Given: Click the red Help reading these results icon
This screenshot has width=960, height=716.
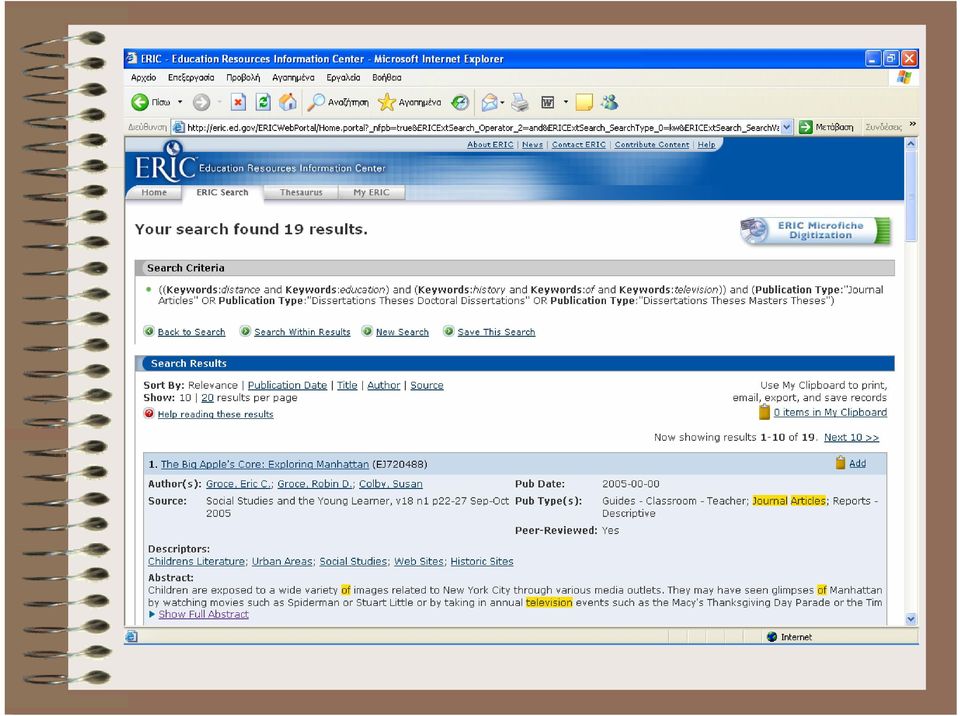Looking at the screenshot, I should [149, 413].
